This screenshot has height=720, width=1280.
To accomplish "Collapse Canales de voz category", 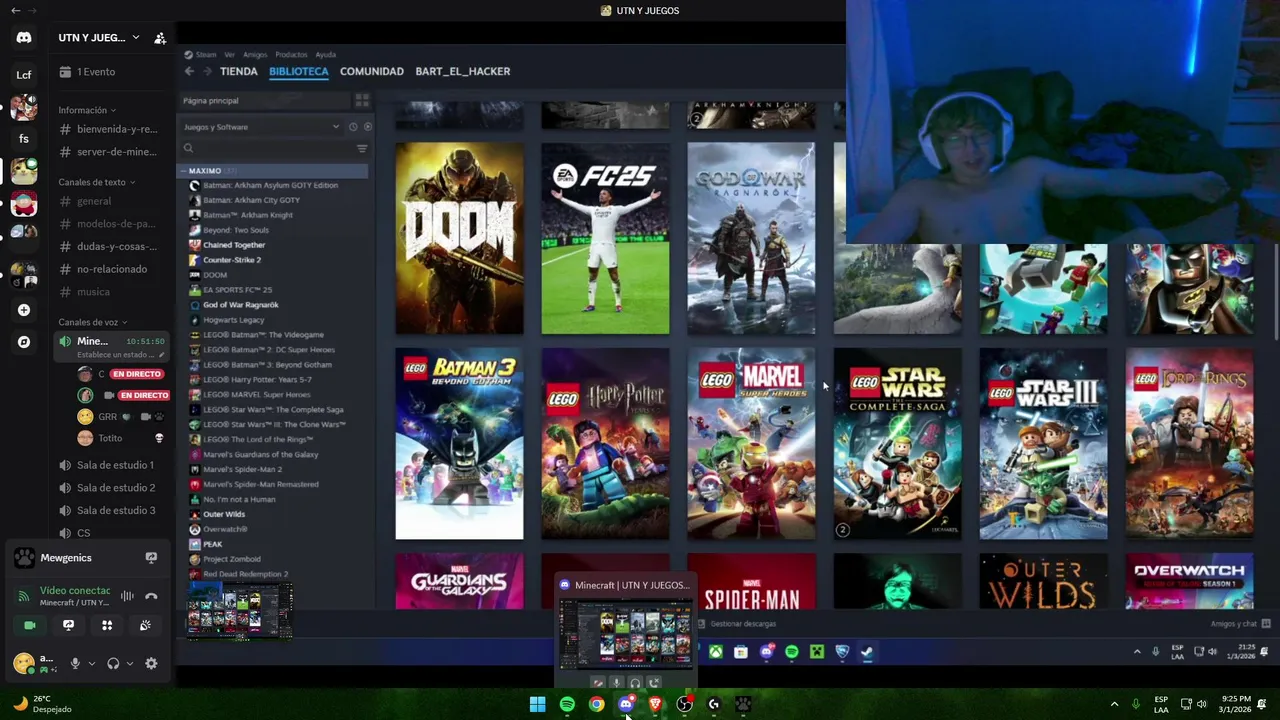I will (92, 322).
